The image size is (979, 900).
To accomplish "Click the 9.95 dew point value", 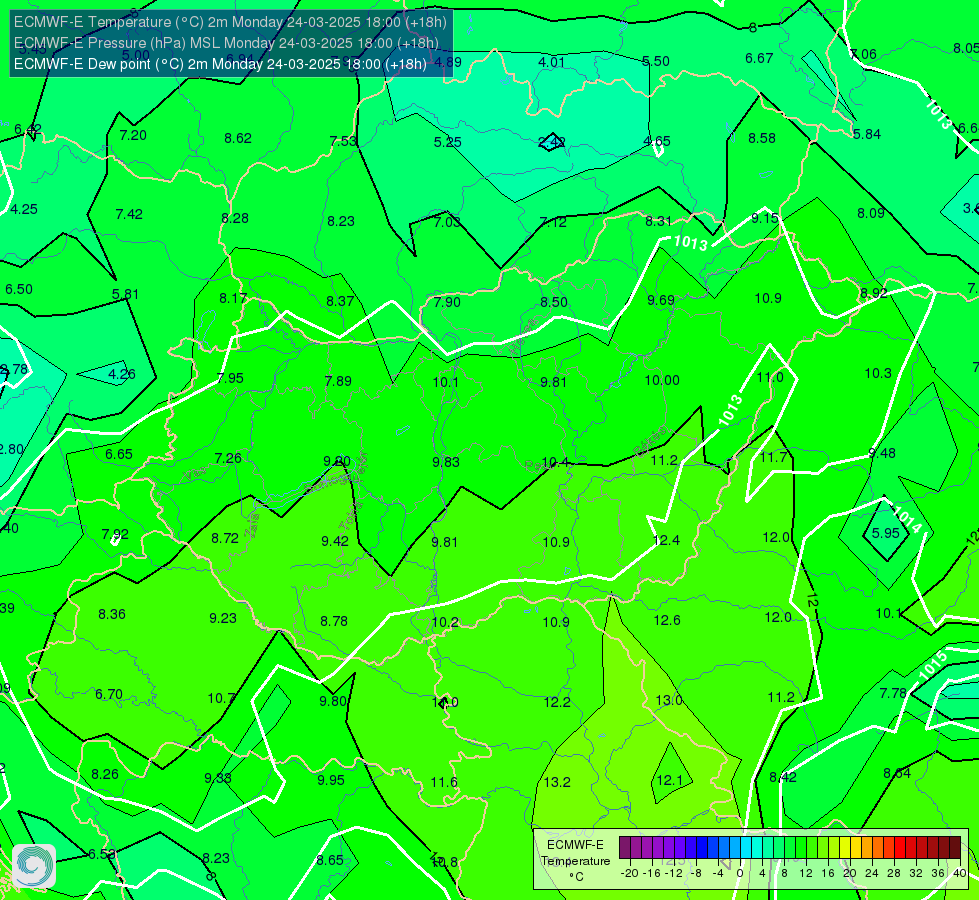I will (331, 780).
